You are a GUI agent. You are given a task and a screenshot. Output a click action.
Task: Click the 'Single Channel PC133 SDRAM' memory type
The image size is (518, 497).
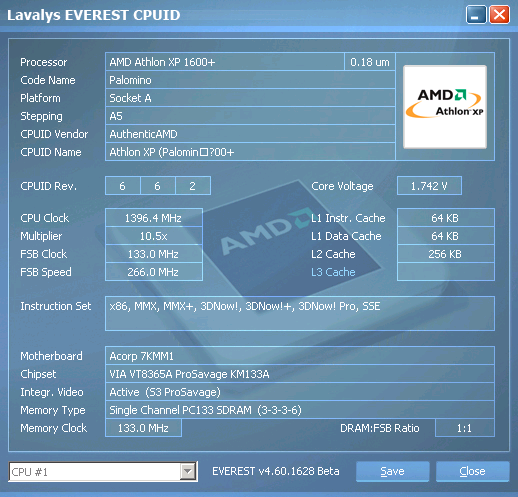[x=300, y=410]
